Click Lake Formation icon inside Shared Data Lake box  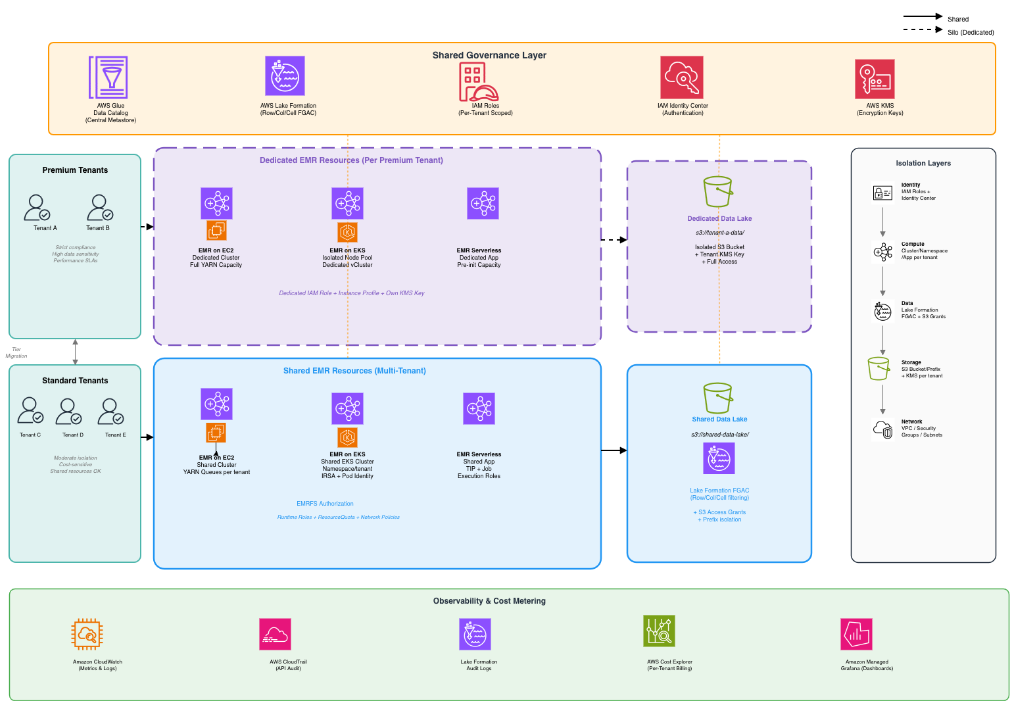tap(719, 458)
